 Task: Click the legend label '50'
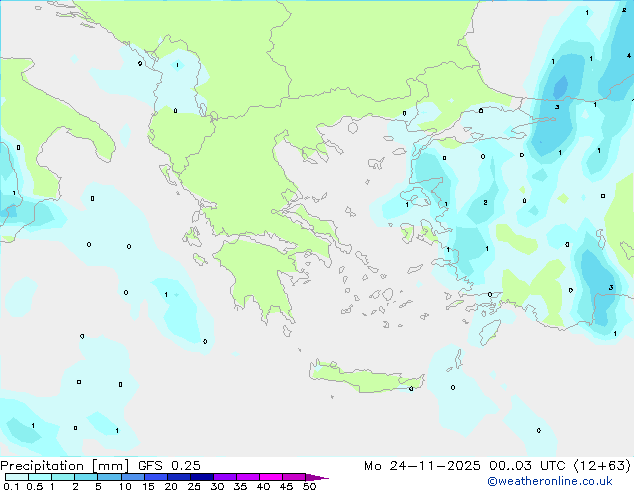click(309, 486)
